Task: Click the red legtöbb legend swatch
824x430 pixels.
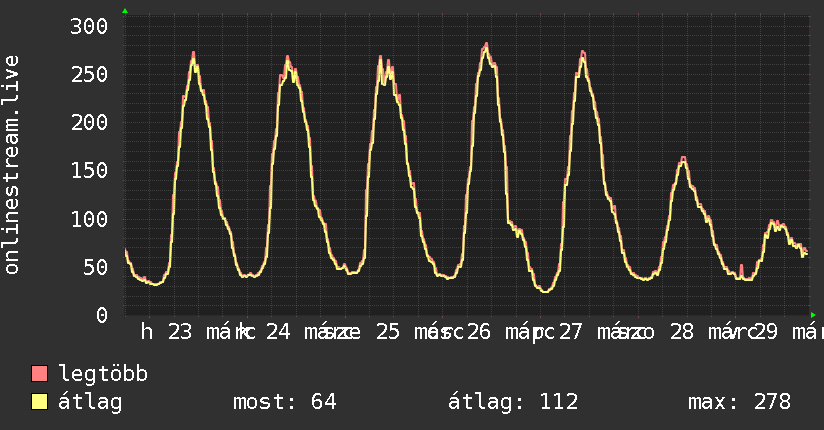Action: point(40,375)
